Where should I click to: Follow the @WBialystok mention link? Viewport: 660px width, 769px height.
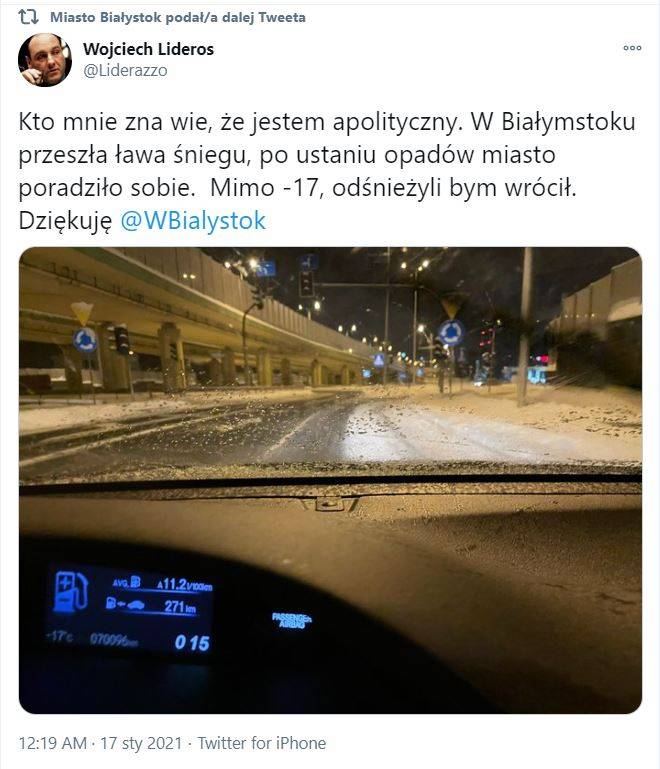pos(193,221)
